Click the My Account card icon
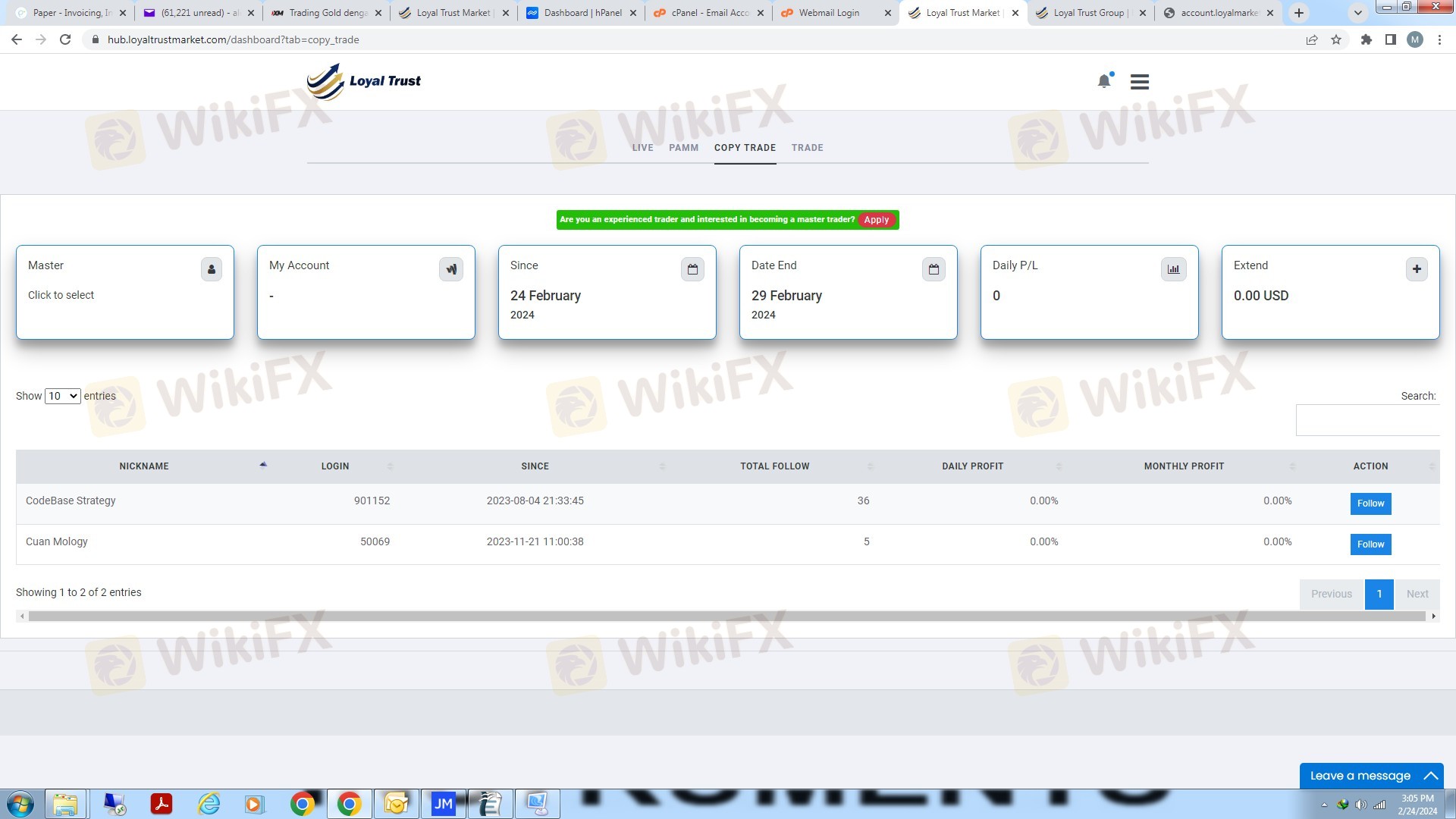The width and height of the screenshot is (1456, 819). click(x=451, y=269)
